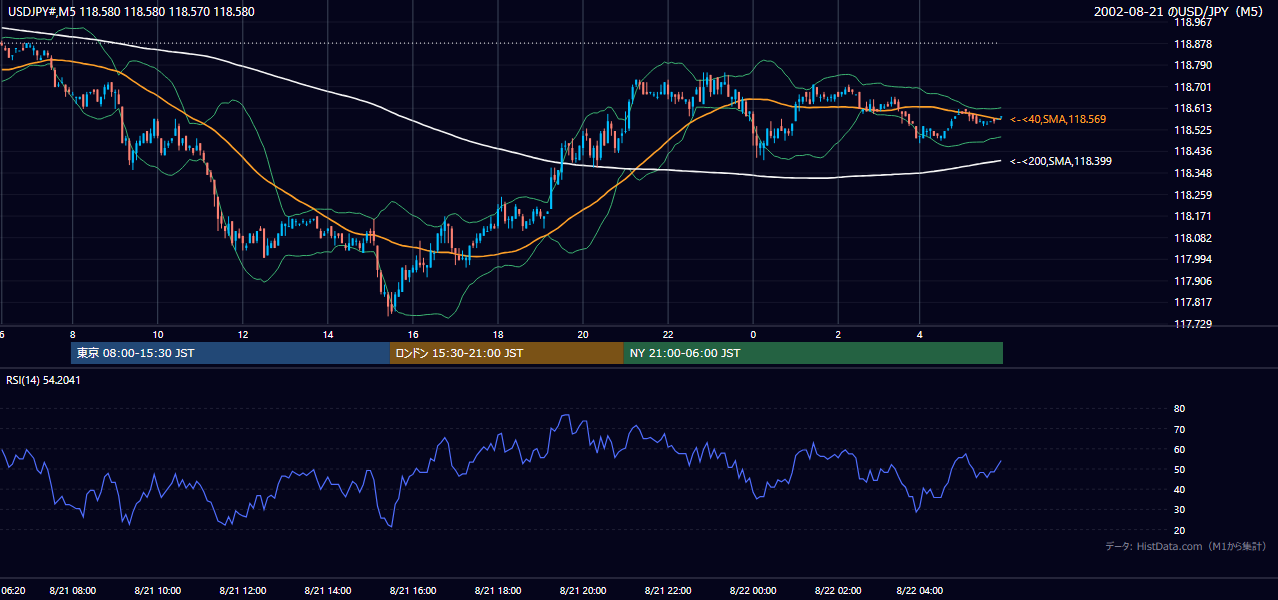Click price axis value 118.436
1278x600 pixels.
pos(1192,152)
